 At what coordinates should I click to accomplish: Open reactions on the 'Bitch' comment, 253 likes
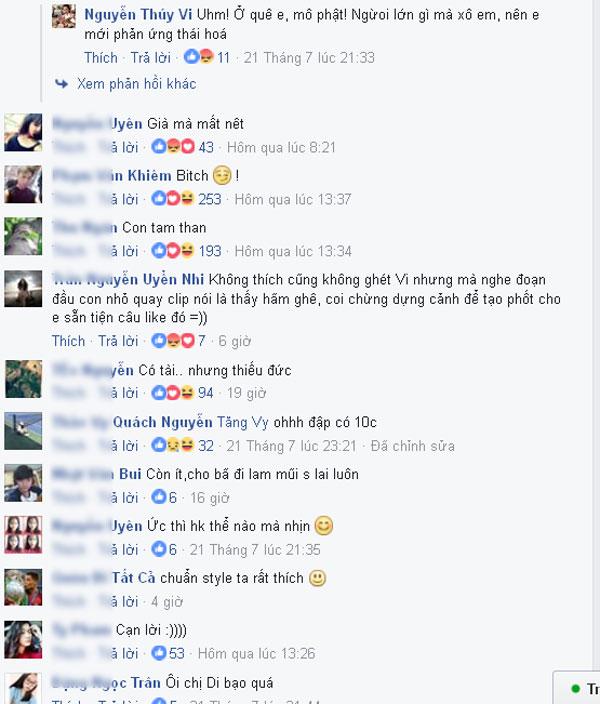tap(186, 199)
